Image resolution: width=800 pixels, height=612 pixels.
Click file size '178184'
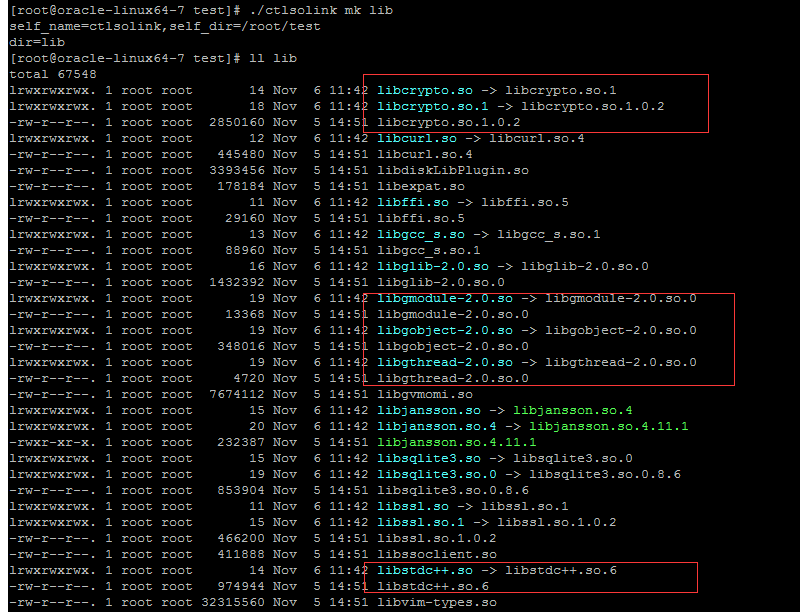[x=241, y=186]
